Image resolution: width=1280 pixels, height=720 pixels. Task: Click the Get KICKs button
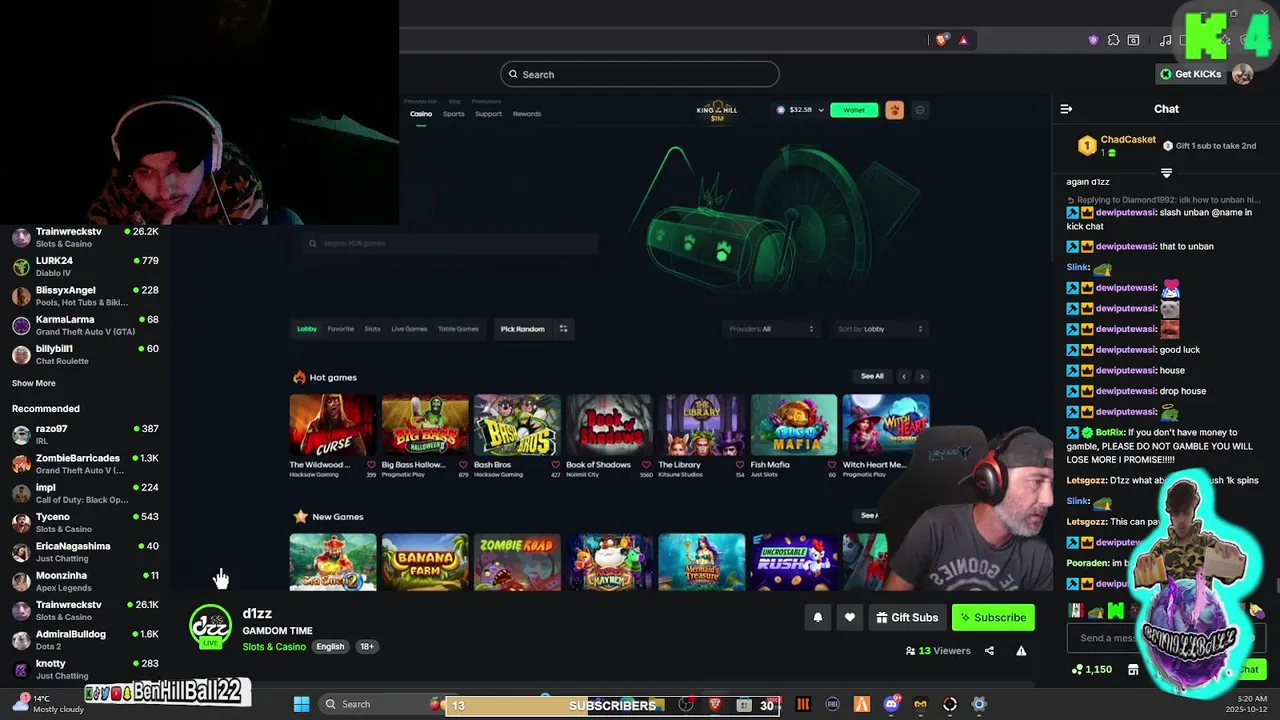click(x=1191, y=74)
